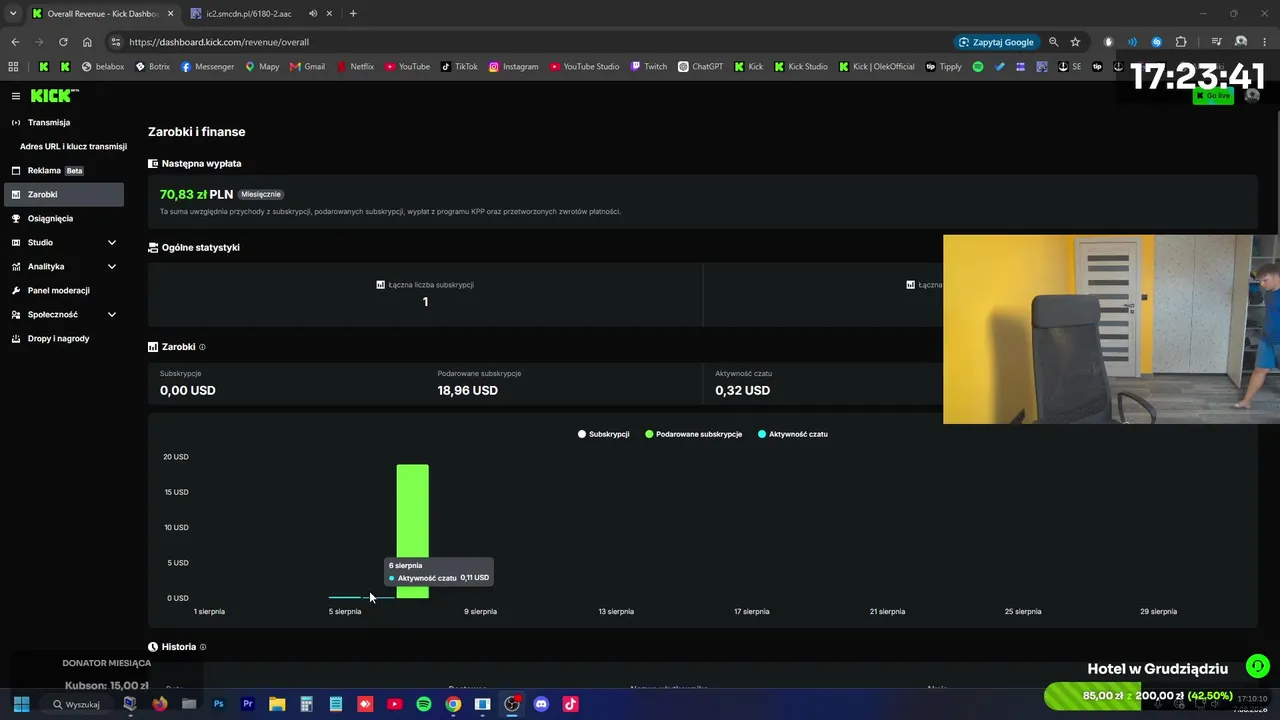Image resolution: width=1280 pixels, height=720 pixels.
Task: Open the ChatGPT bookmark
Action: coord(700,67)
